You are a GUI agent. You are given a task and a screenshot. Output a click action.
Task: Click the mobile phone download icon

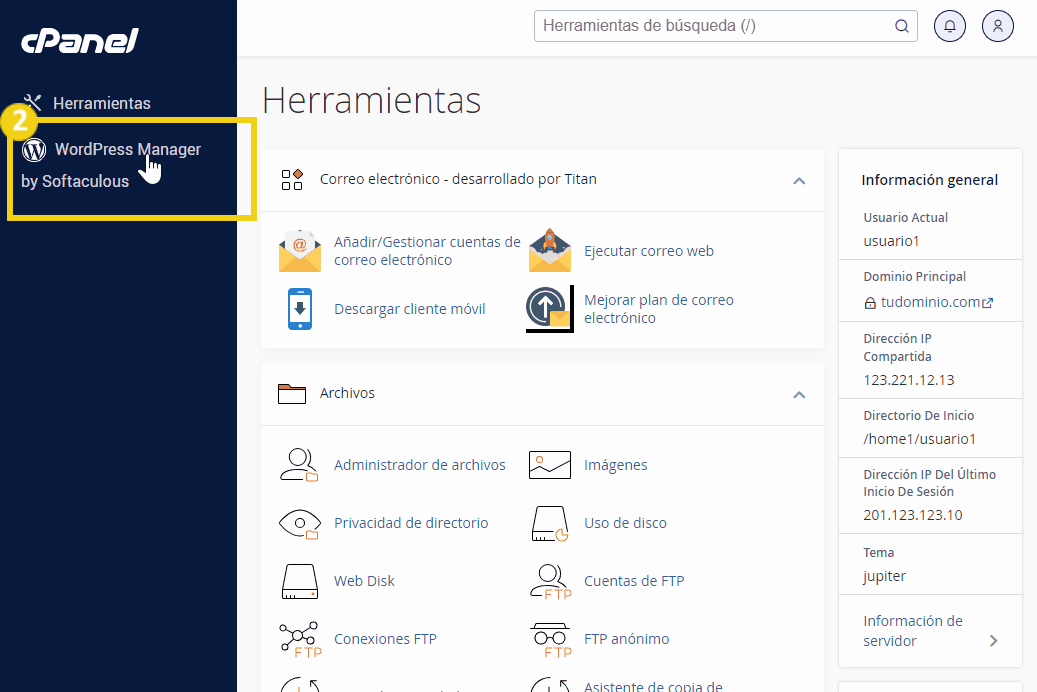300,309
